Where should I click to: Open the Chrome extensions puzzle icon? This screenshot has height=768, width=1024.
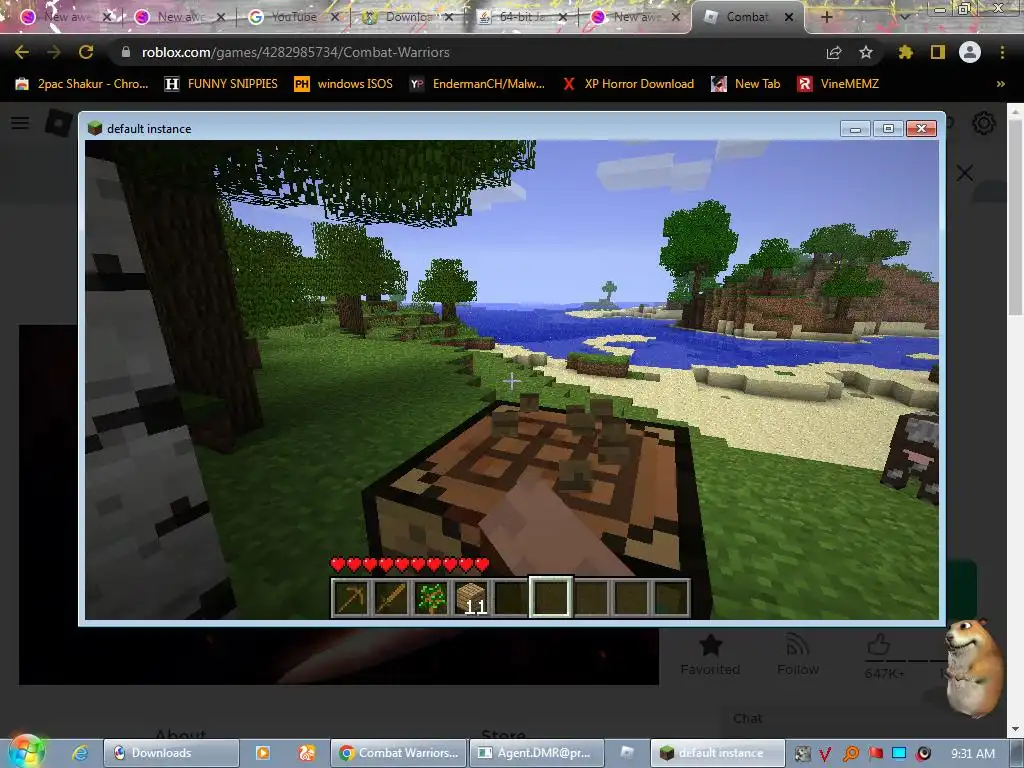[x=905, y=52]
